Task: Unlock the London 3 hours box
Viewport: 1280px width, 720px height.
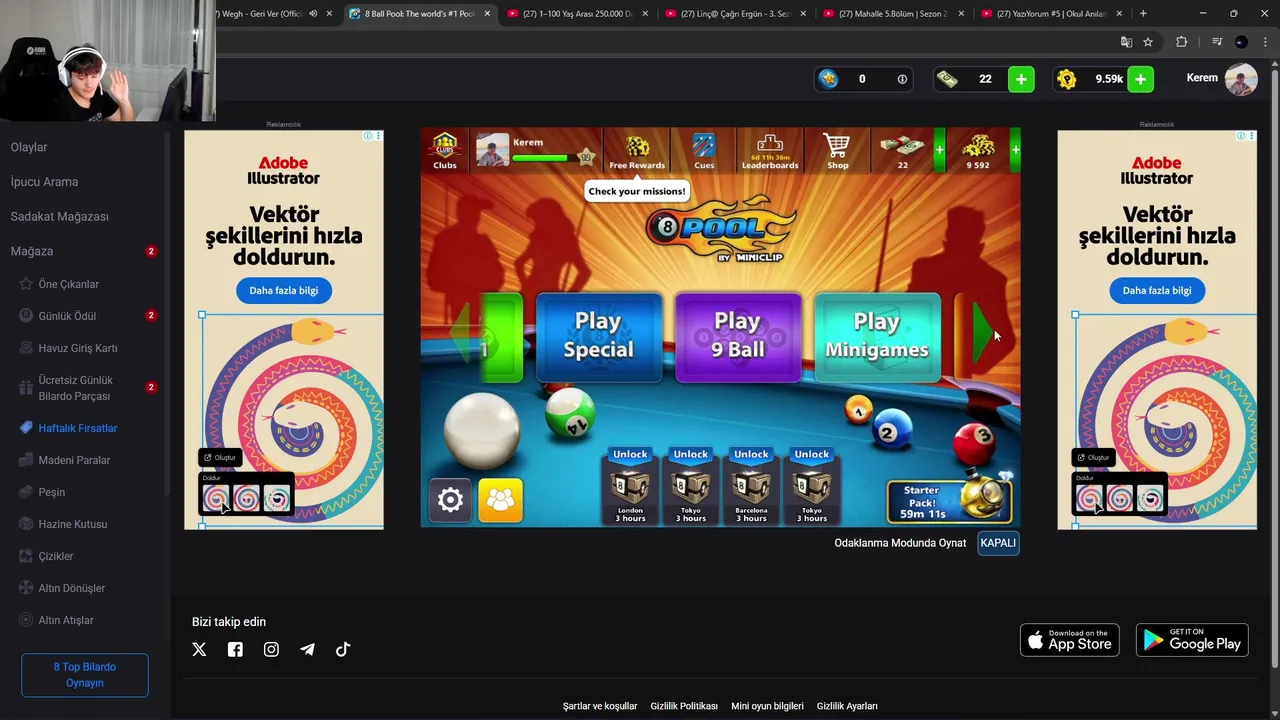Action: [630, 486]
